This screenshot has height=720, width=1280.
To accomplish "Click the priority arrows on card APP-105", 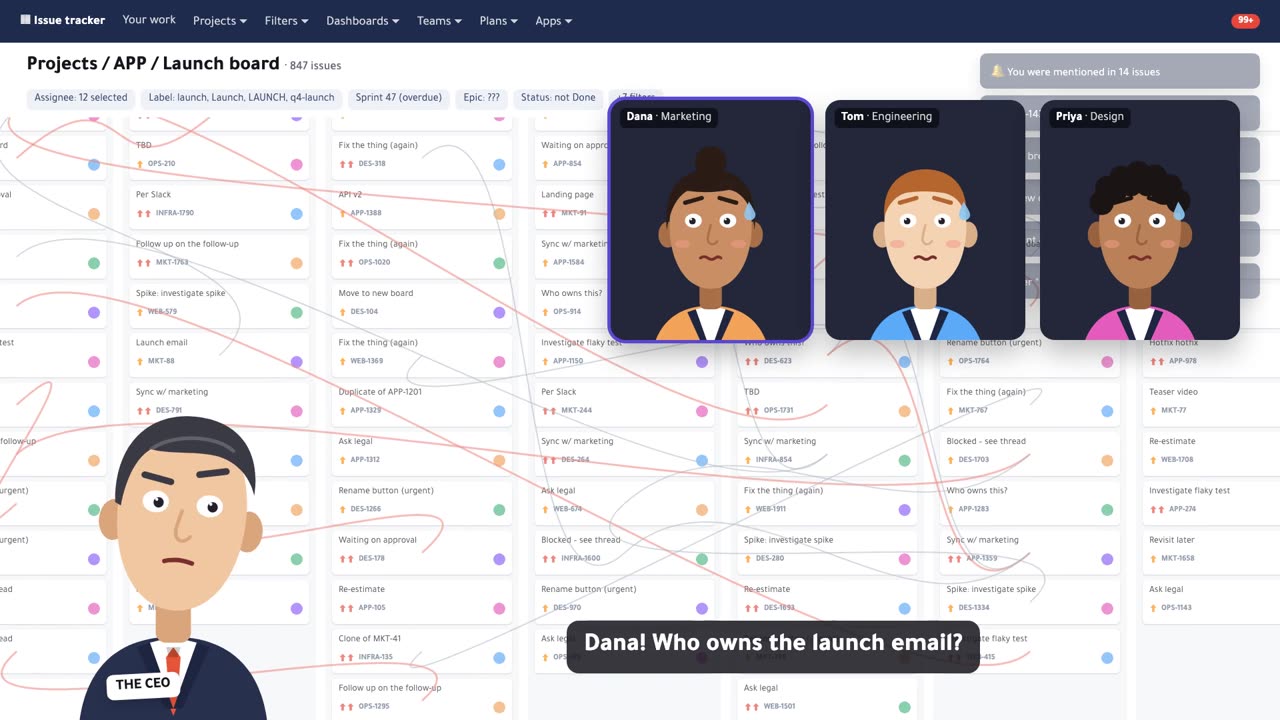I will coord(347,608).
